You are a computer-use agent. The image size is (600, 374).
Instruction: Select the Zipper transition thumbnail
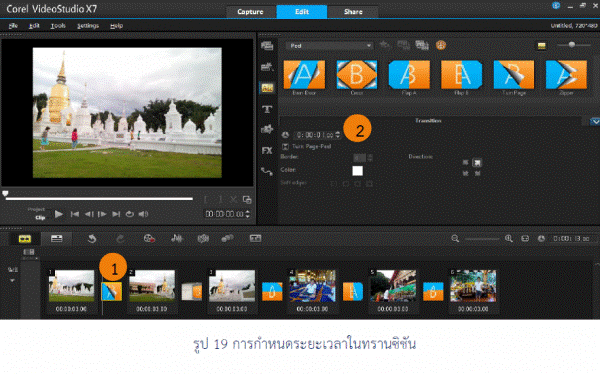tap(566, 75)
